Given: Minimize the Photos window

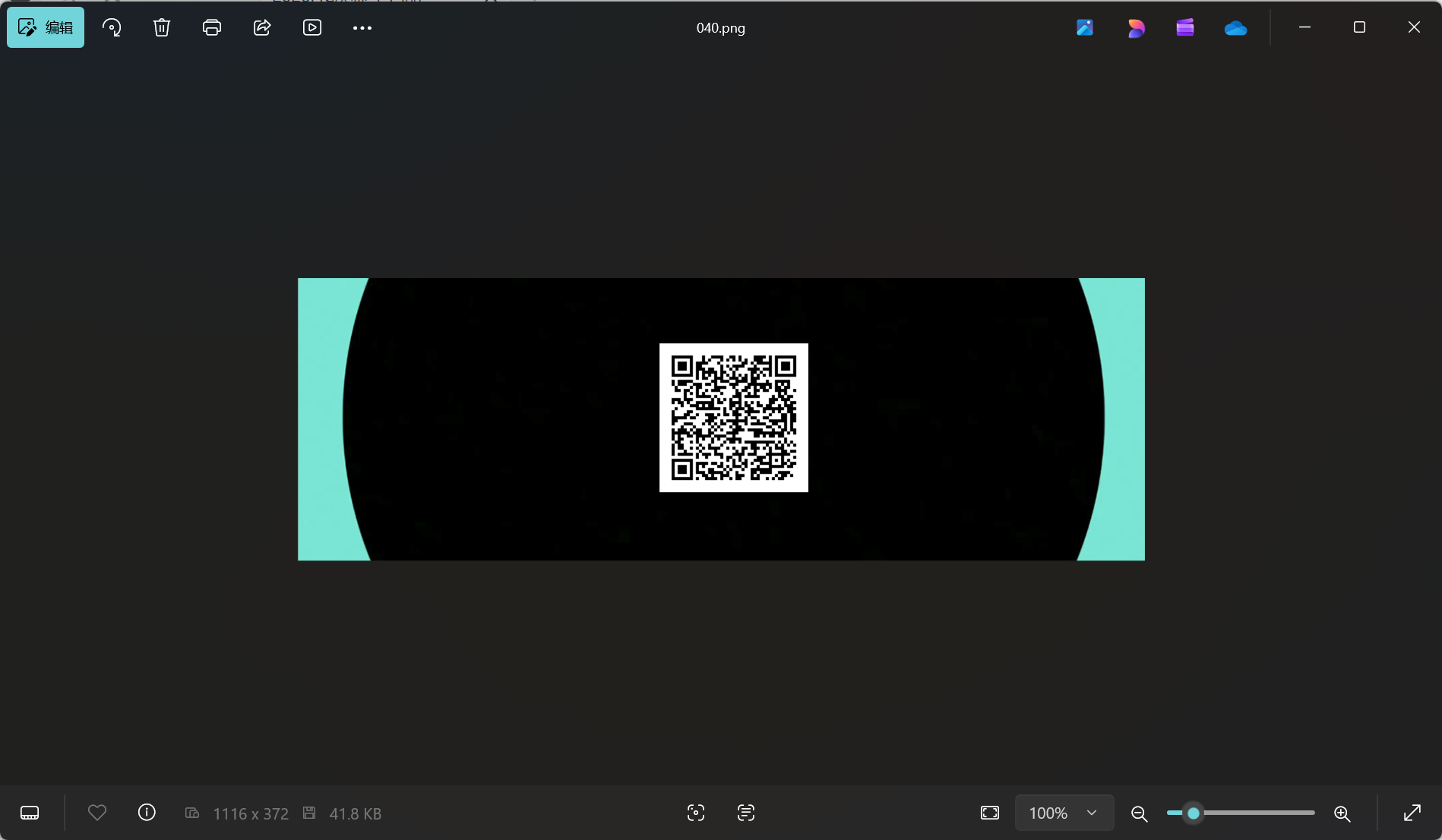Looking at the screenshot, I should tap(1305, 27).
